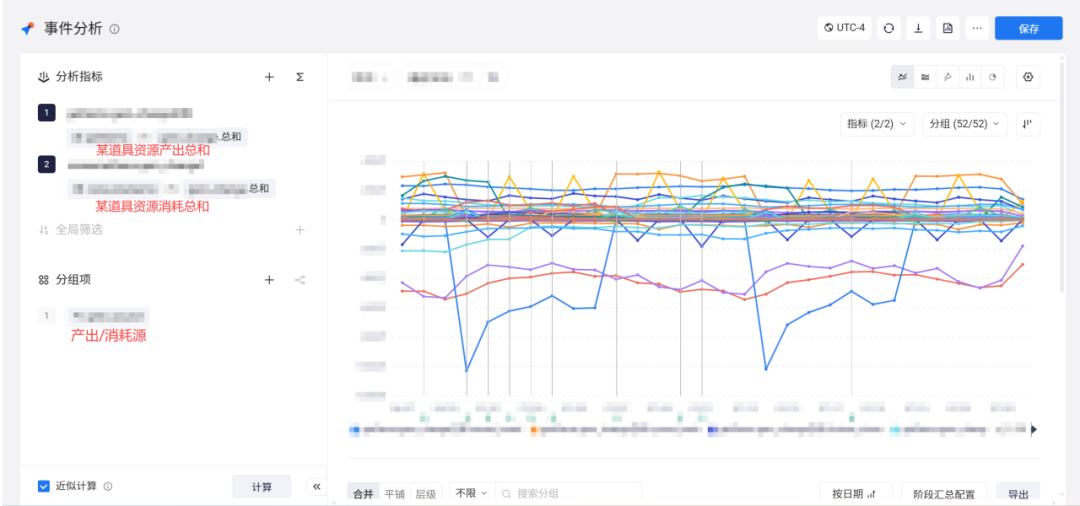The width and height of the screenshot is (1080, 506).
Task: Click the 总和 aggregation of metric 2
Action: click(x=259, y=188)
